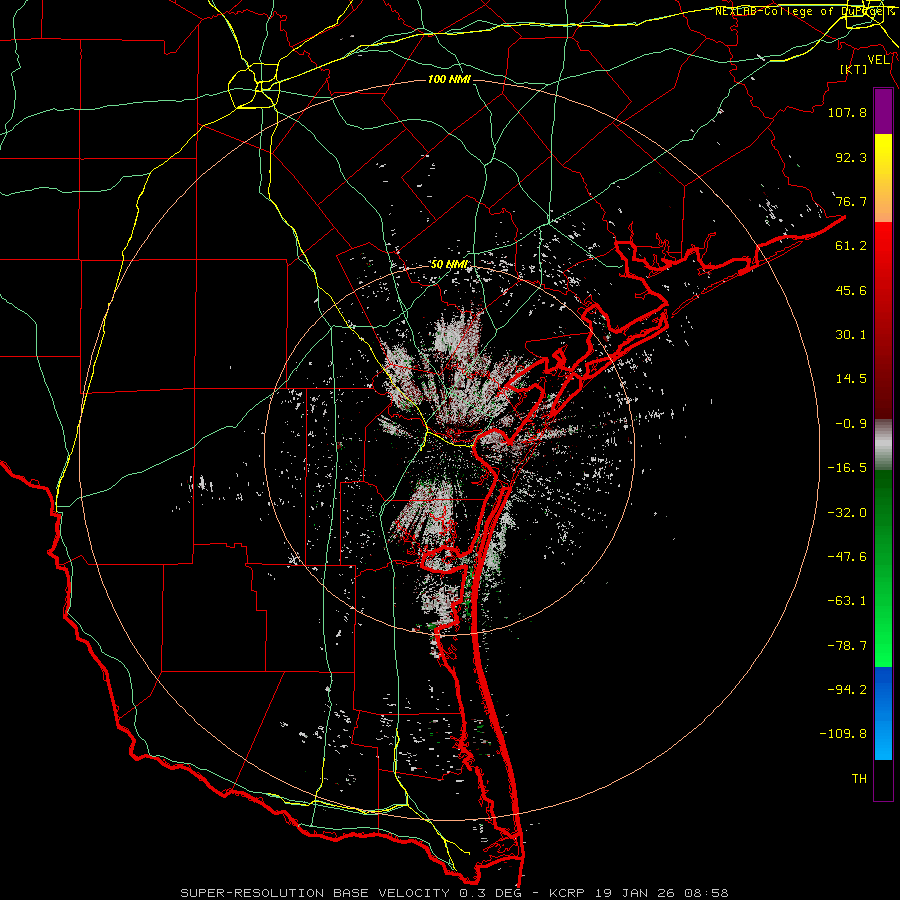Click the NEXLAB-College of DuPage credit text
This screenshot has height=900, width=900.
(804, 11)
